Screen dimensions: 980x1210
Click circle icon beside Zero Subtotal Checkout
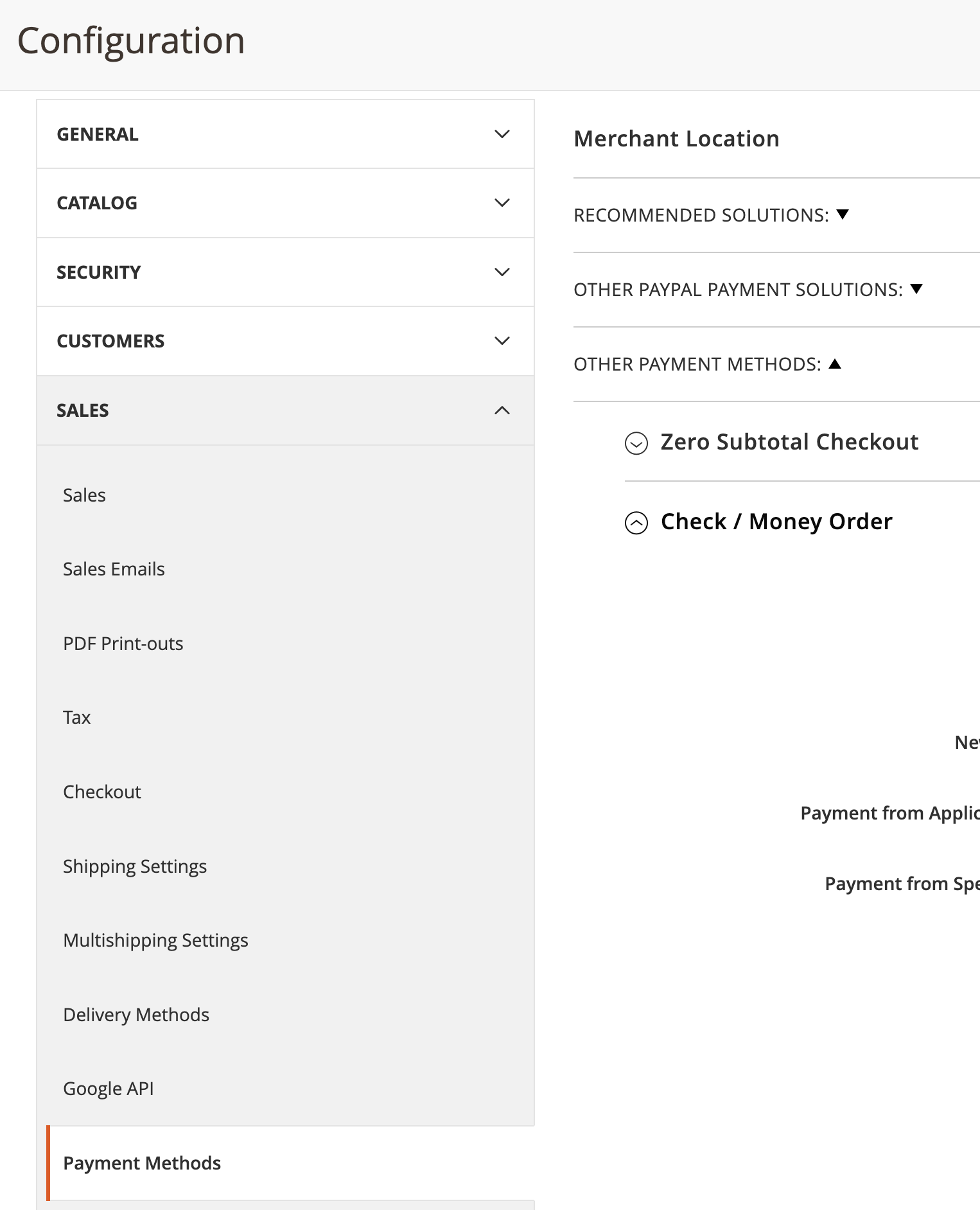[x=636, y=443]
